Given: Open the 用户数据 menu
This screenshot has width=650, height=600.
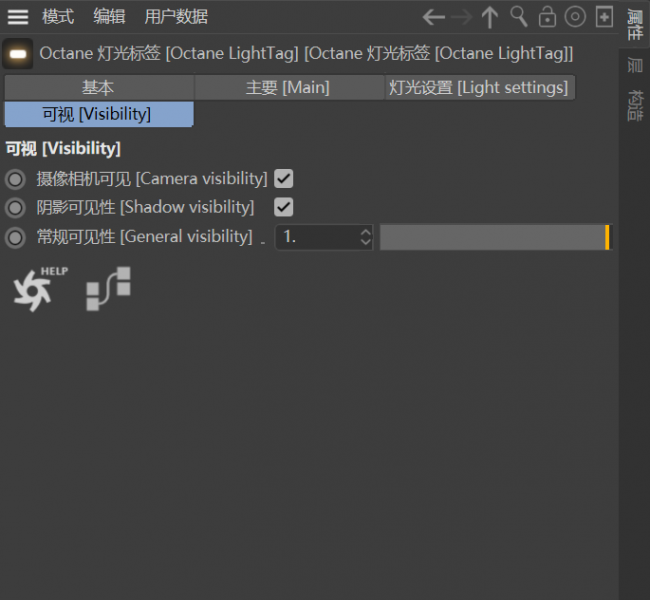Looking at the screenshot, I should pos(176,17).
